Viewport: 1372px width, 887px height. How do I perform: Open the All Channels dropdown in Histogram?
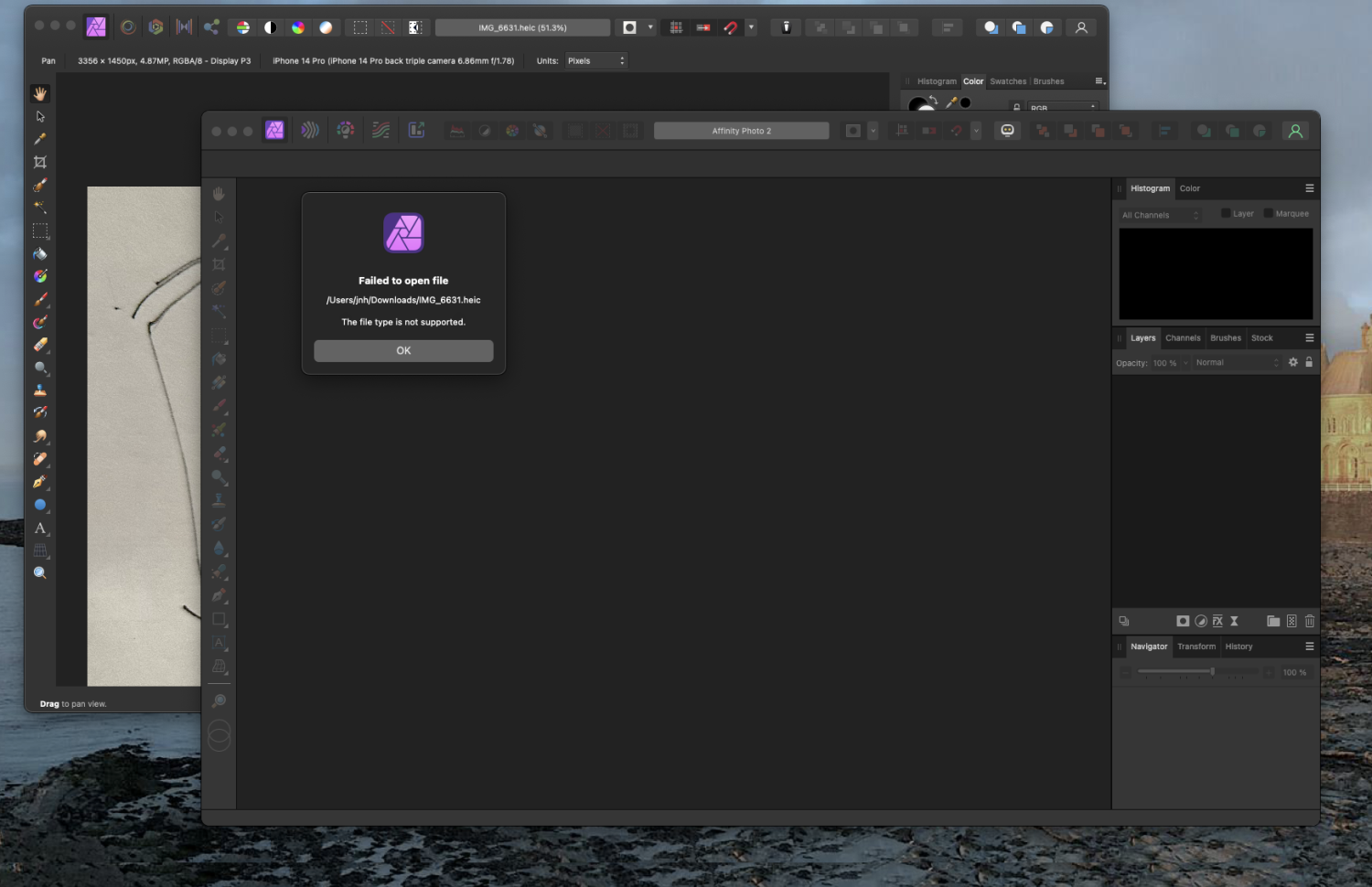coord(1159,214)
